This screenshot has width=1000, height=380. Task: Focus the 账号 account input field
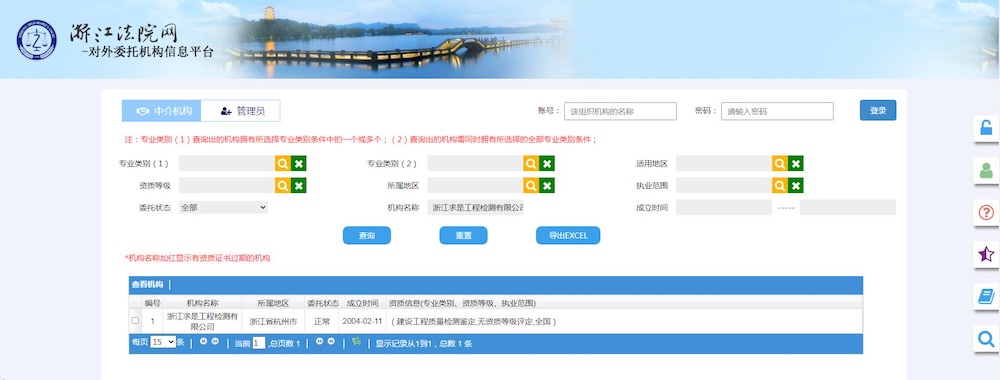click(x=620, y=111)
